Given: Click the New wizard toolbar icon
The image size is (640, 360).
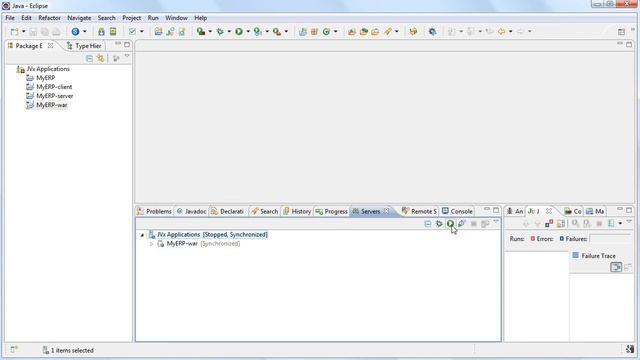Looking at the screenshot, I should pos(15,31).
